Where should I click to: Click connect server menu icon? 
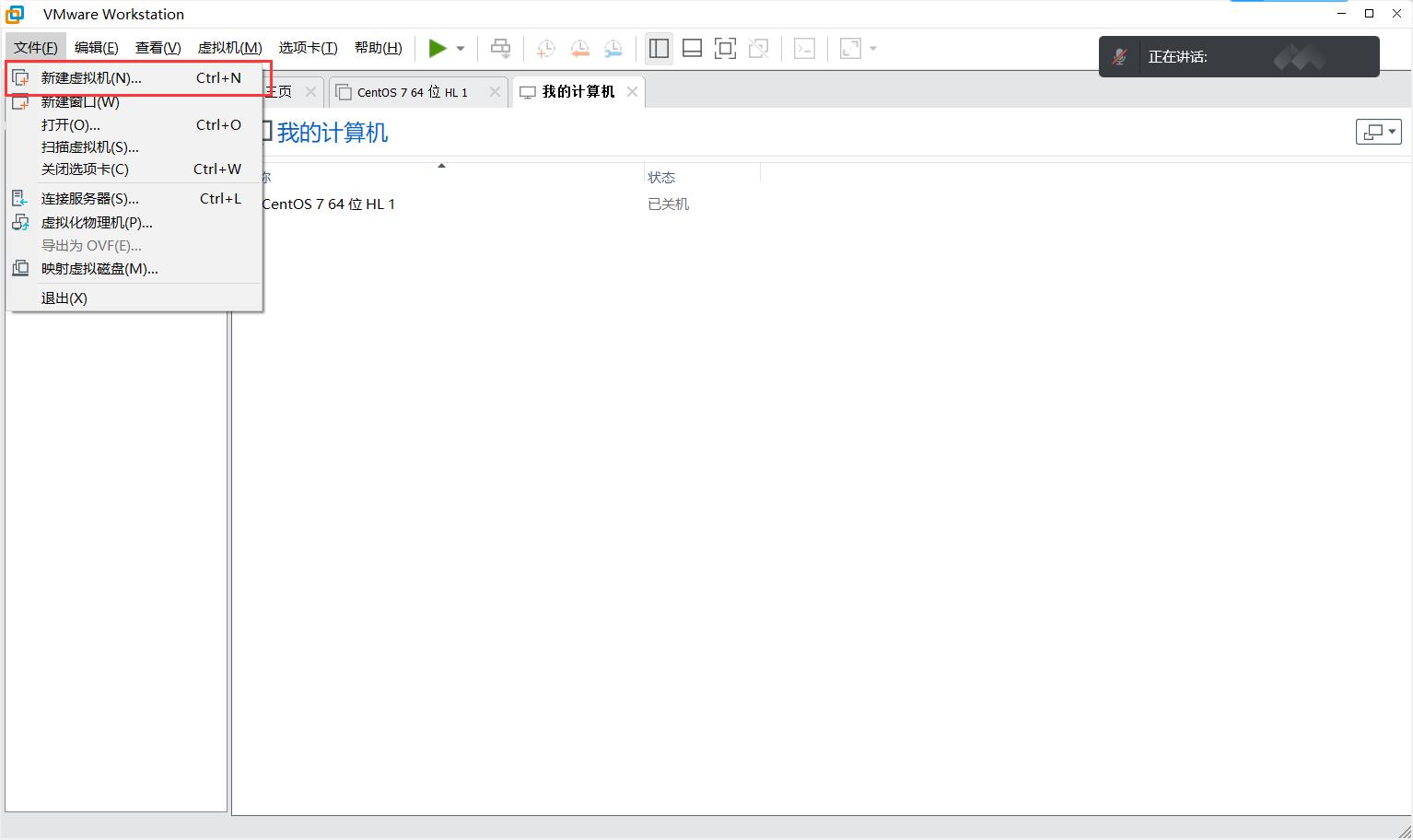[20, 198]
